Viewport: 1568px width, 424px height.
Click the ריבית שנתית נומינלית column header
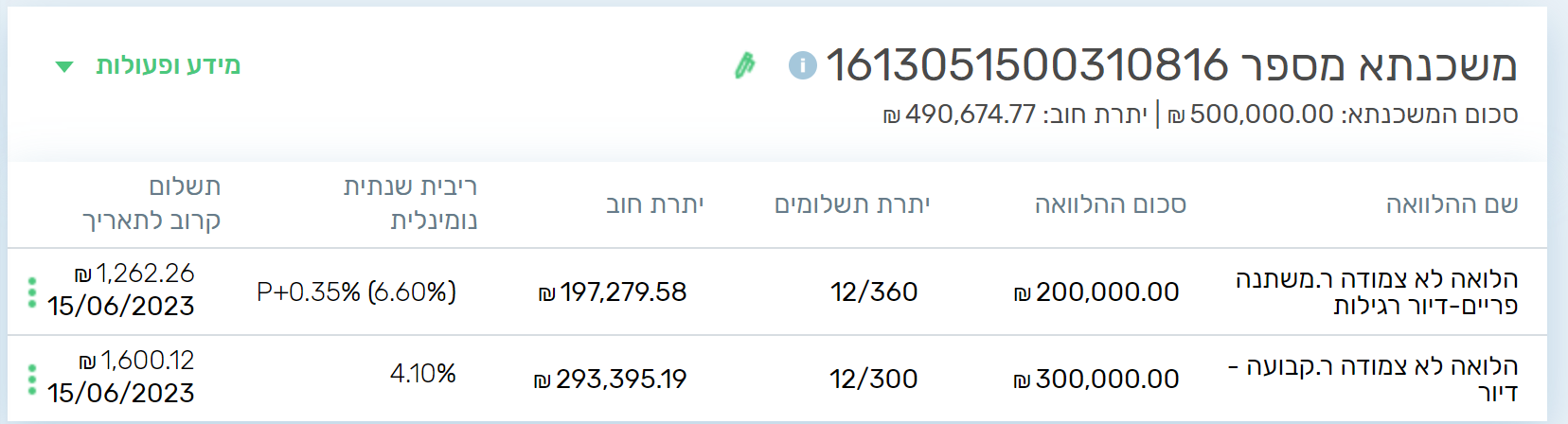(410, 203)
